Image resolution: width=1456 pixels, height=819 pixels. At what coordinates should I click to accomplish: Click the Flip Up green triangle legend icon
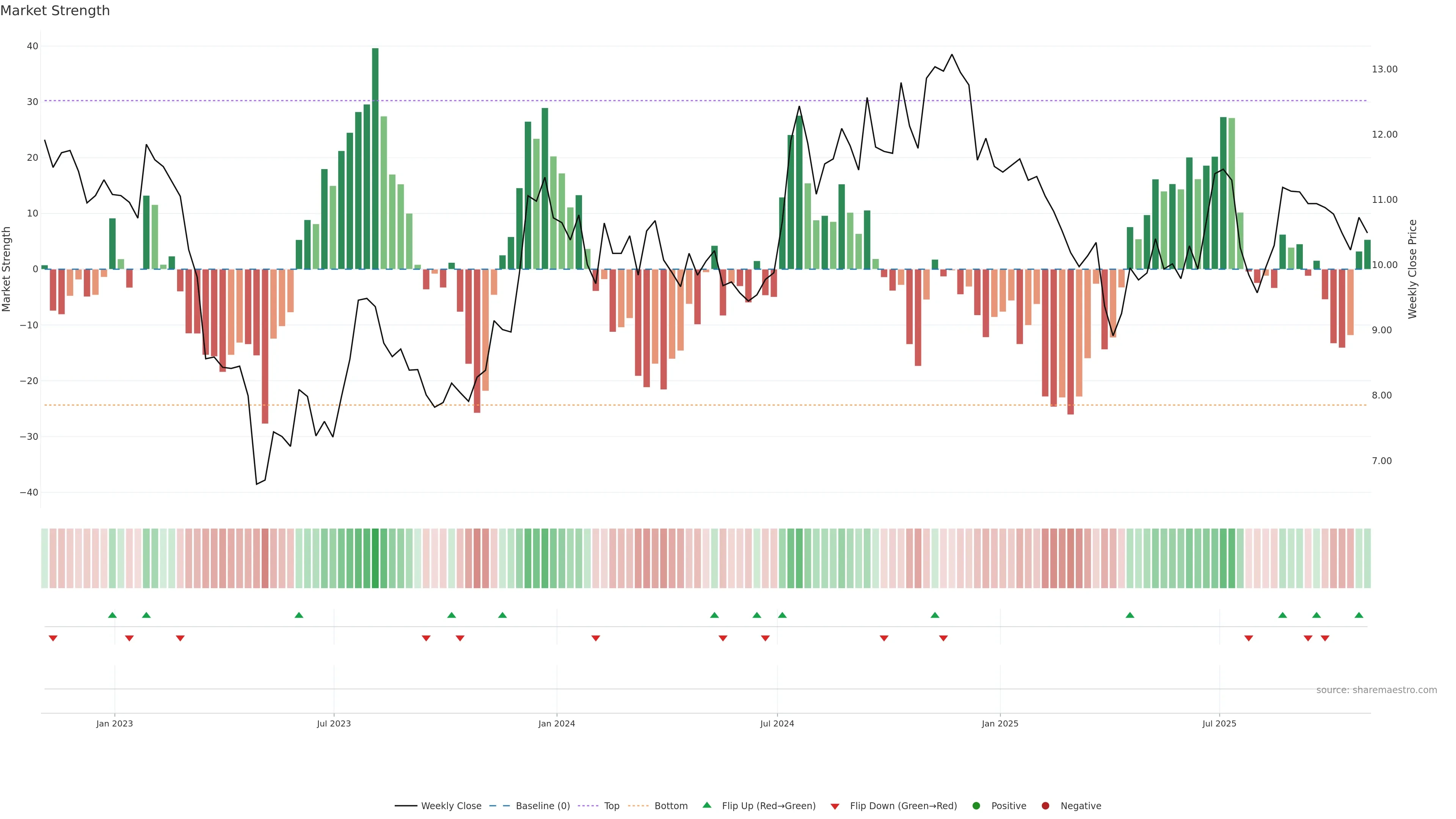(706, 805)
